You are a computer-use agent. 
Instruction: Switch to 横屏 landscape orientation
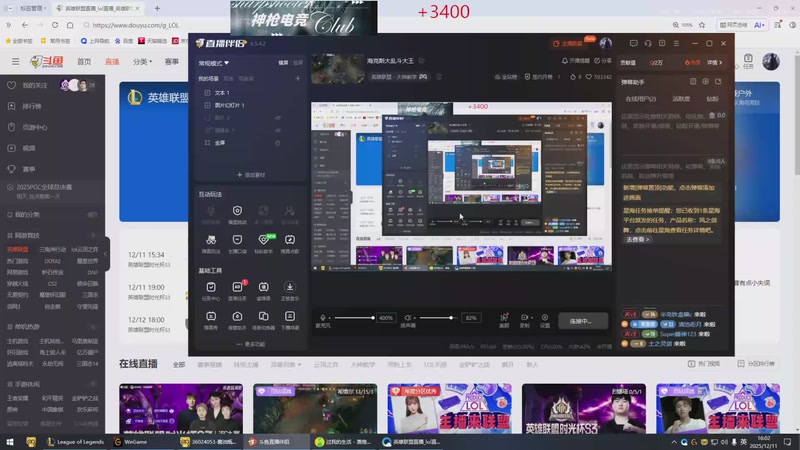coord(283,63)
